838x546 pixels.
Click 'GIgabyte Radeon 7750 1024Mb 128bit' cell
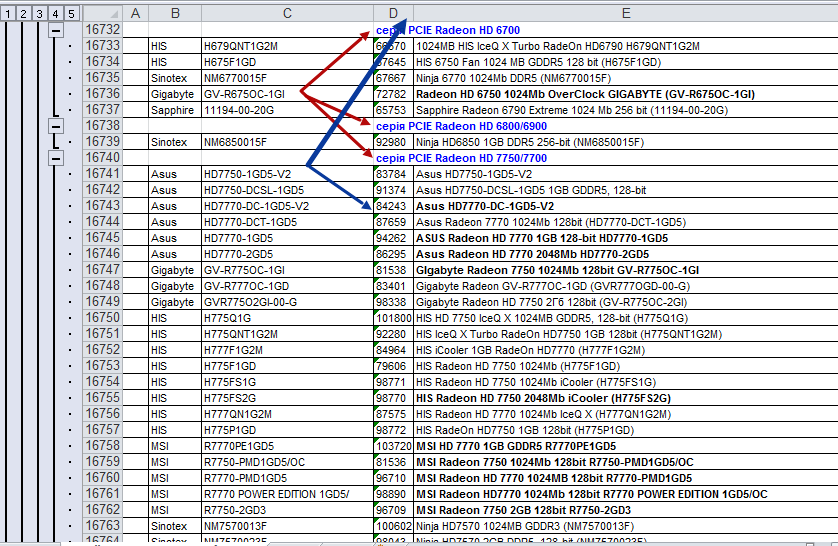click(x=626, y=270)
